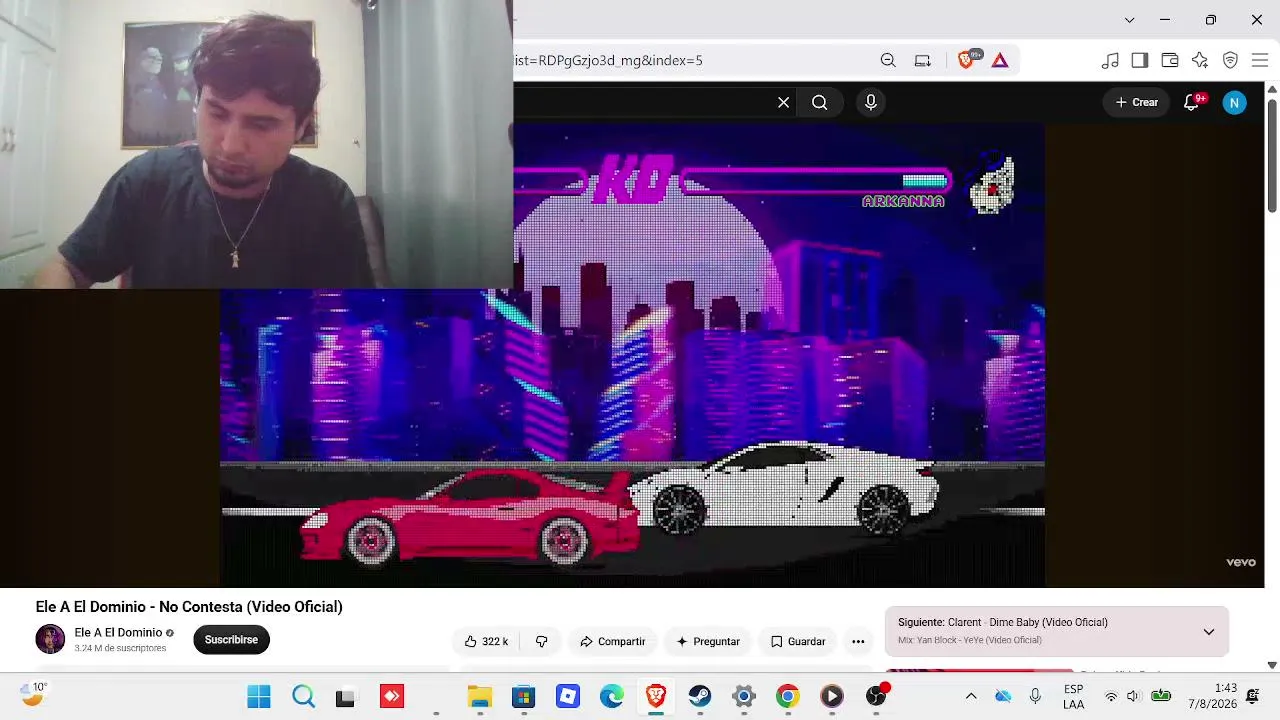
Task: Open Microsoft Edge from taskbar
Action: 612,696
